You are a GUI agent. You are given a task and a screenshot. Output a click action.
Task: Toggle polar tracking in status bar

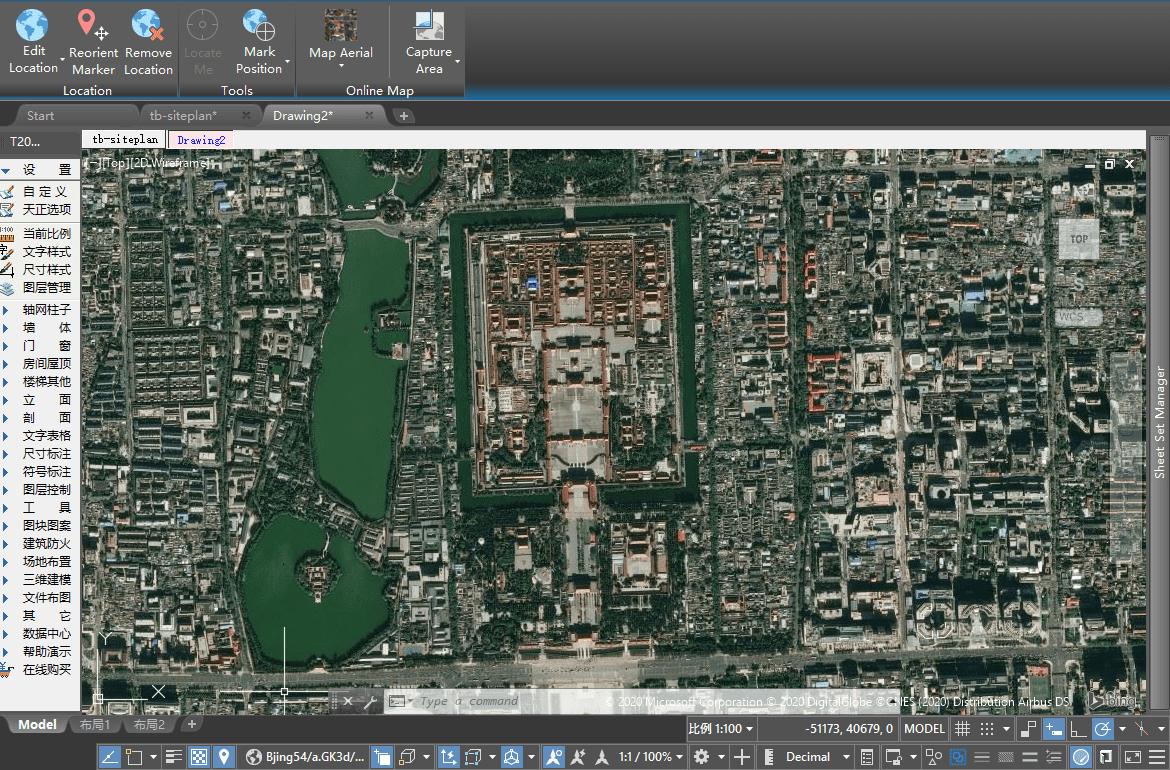(1103, 729)
